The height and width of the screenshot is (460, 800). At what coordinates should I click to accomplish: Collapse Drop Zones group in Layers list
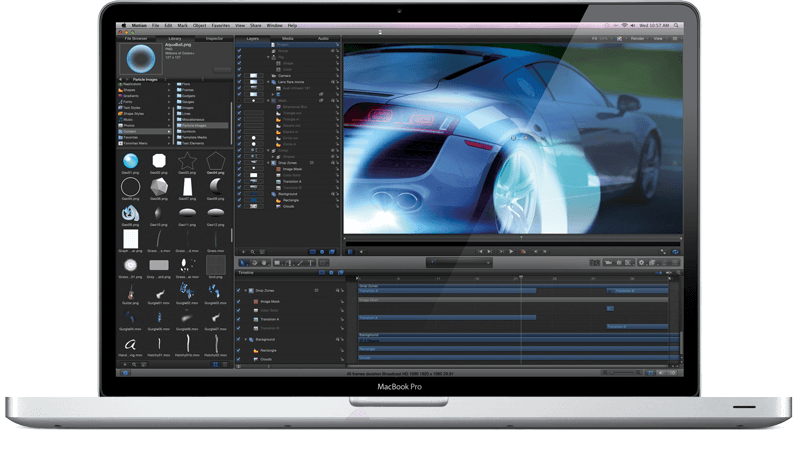(x=268, y=163)
